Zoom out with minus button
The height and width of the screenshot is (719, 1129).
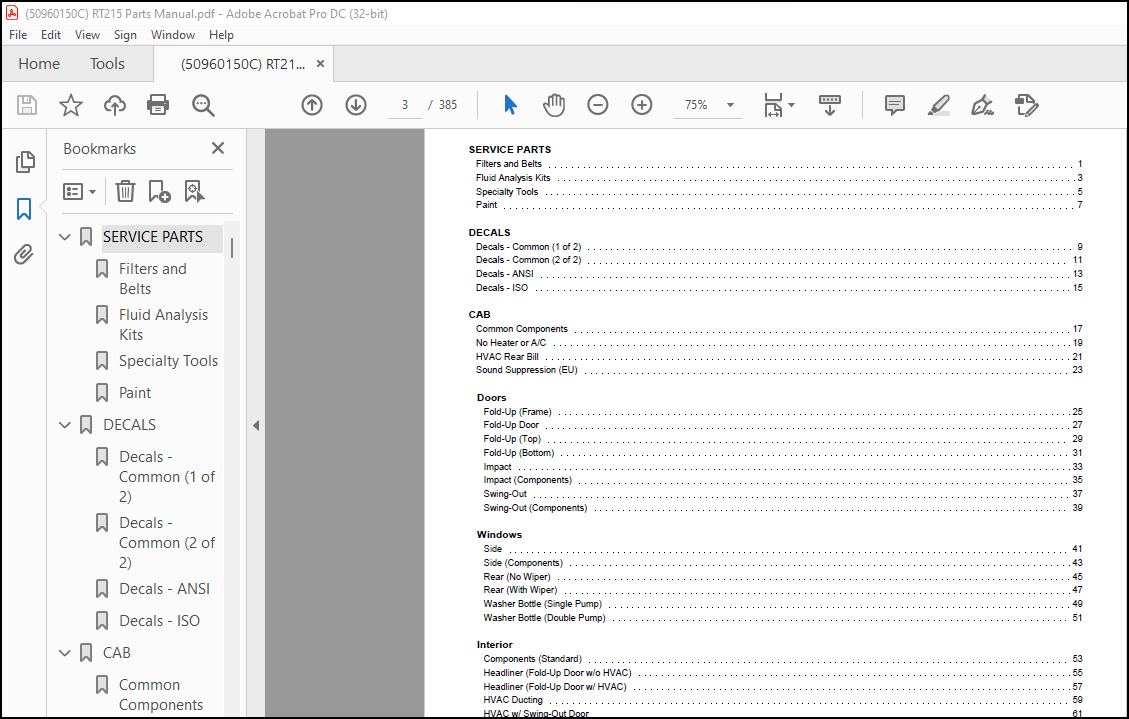point(598,105)
